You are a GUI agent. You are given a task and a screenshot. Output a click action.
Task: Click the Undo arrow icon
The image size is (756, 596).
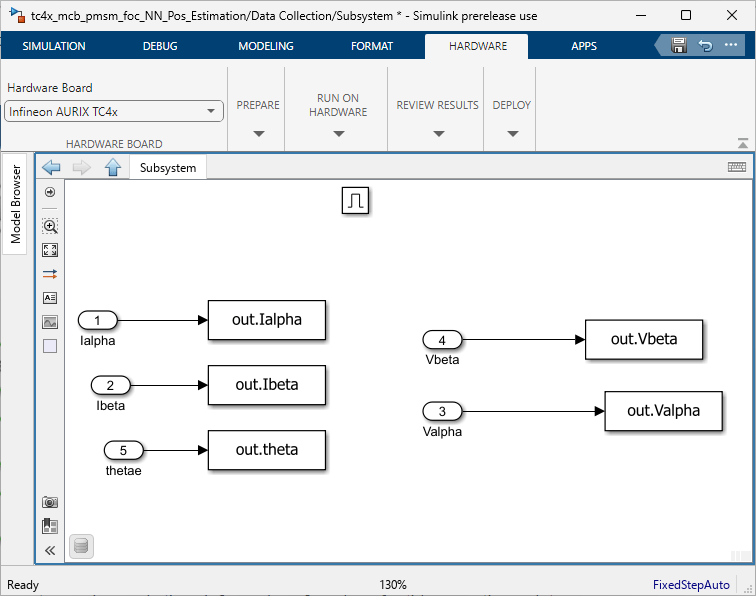(x=705, y=45)
